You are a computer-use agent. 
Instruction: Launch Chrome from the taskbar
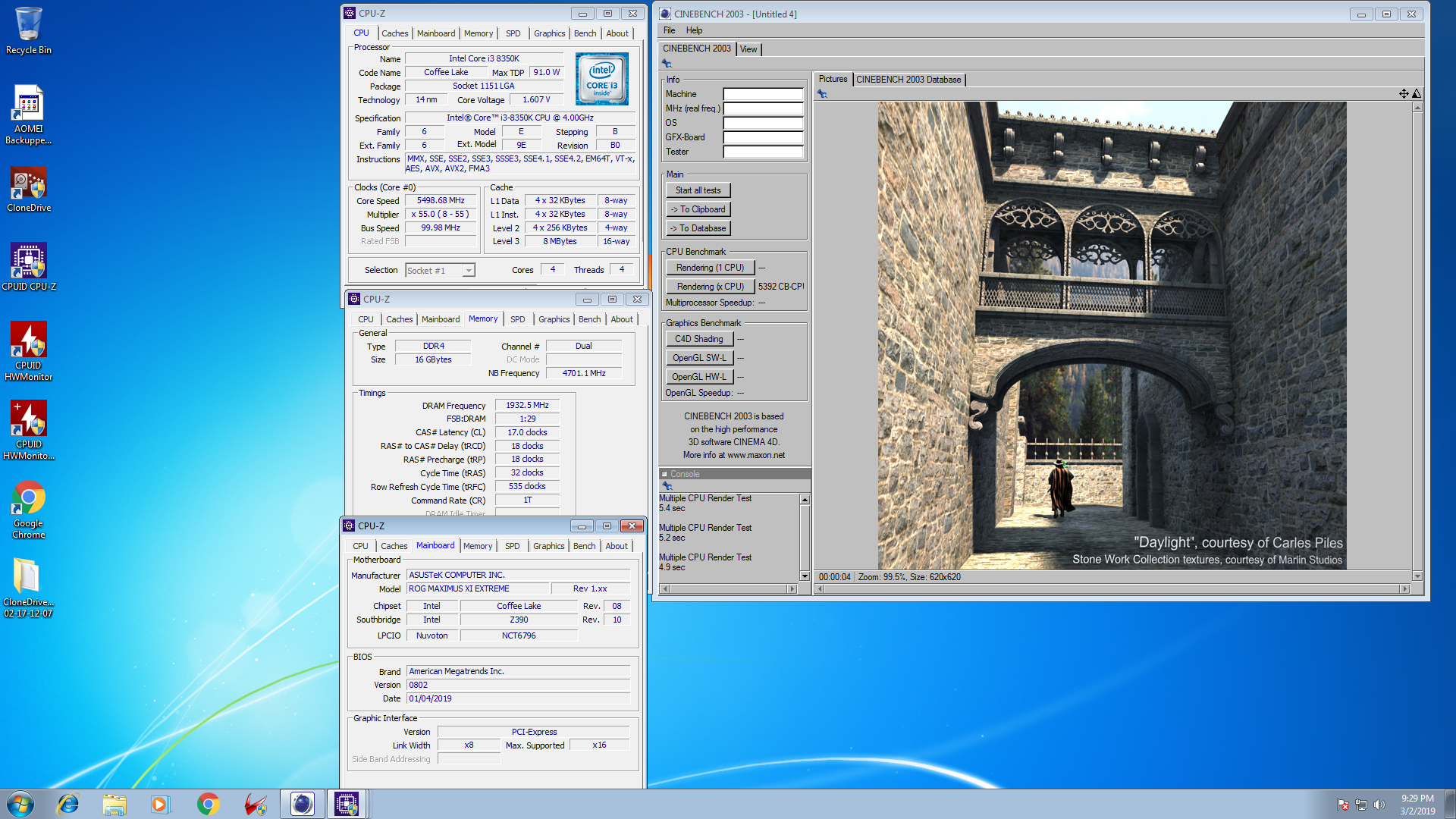(x=208, y=804)
